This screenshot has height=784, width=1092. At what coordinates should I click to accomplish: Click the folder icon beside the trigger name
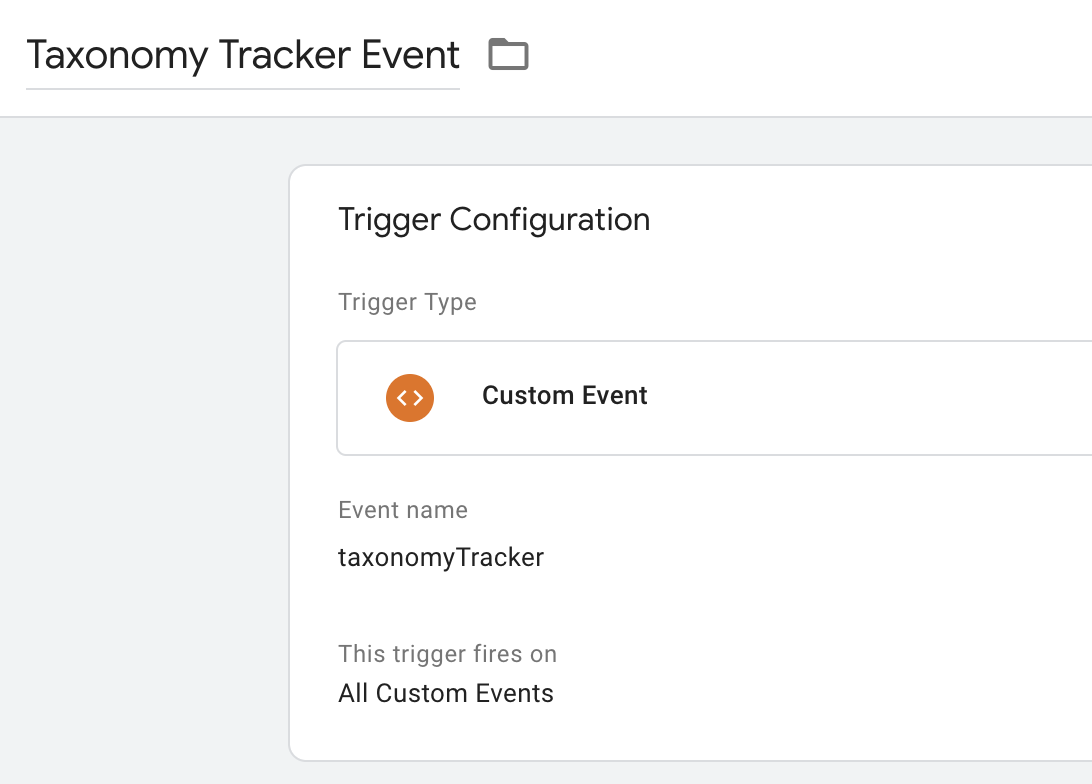pos(508,54)
